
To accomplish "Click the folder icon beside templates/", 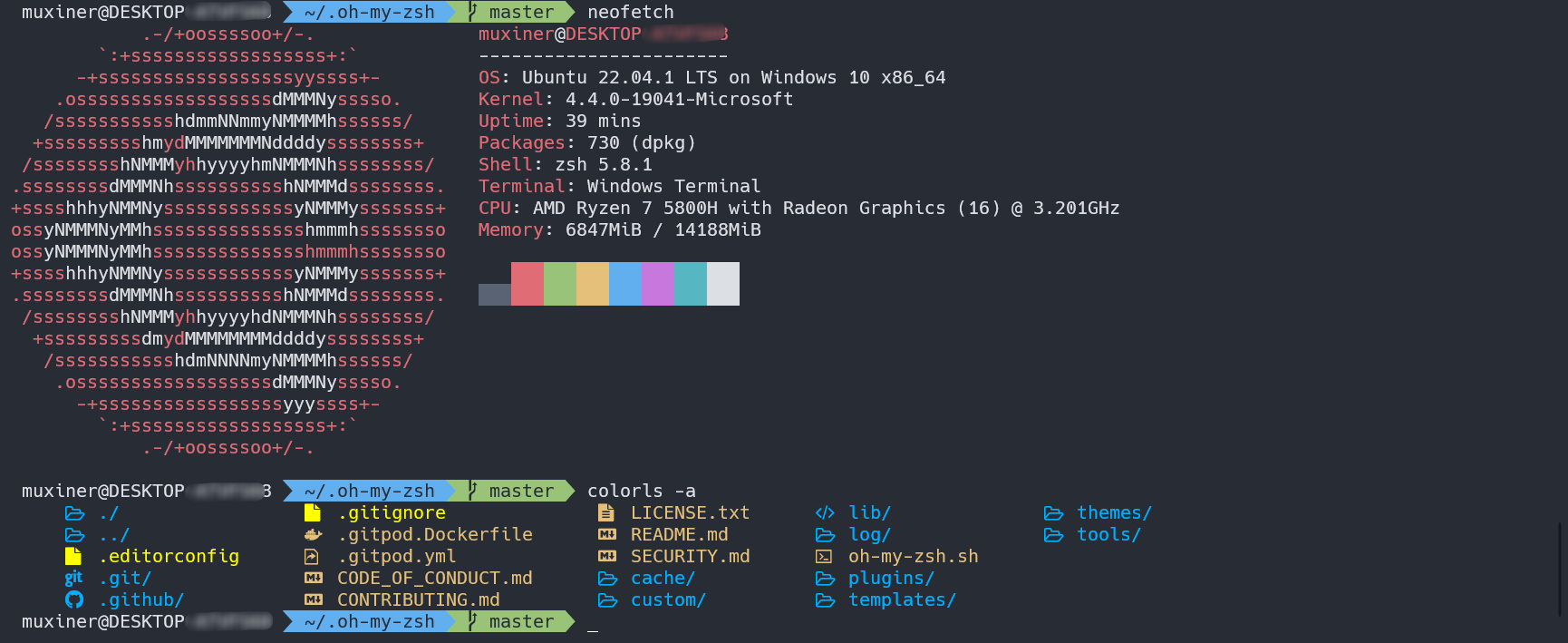I will coord(825,600).
